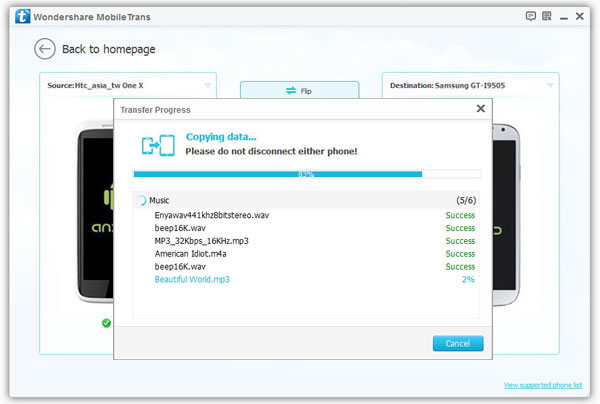Open the Source device dropdown arrow
This screenshot has height=404, width=600.
pos(207,85)
